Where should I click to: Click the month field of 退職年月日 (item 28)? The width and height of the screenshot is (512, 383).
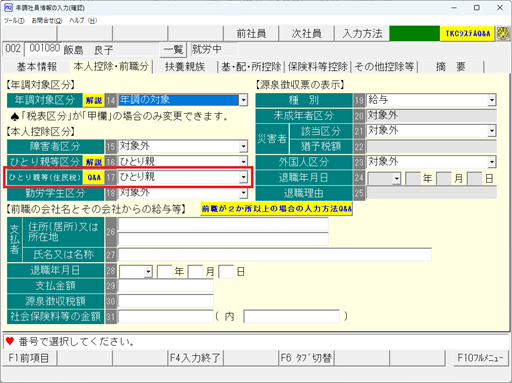[195, 272]
